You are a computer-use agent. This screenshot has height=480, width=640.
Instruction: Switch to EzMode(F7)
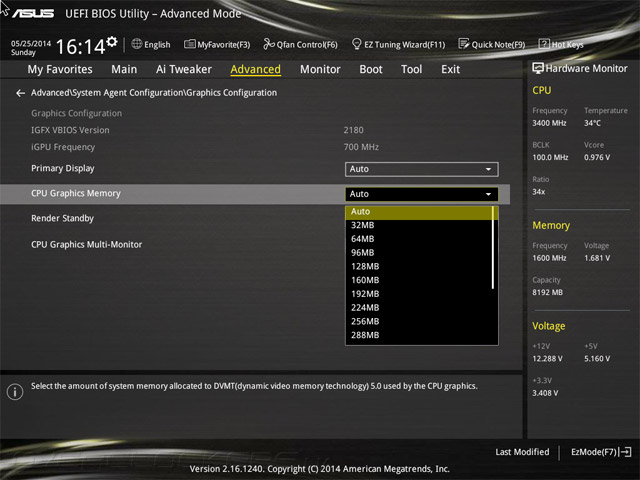click(x=601, y=452)
